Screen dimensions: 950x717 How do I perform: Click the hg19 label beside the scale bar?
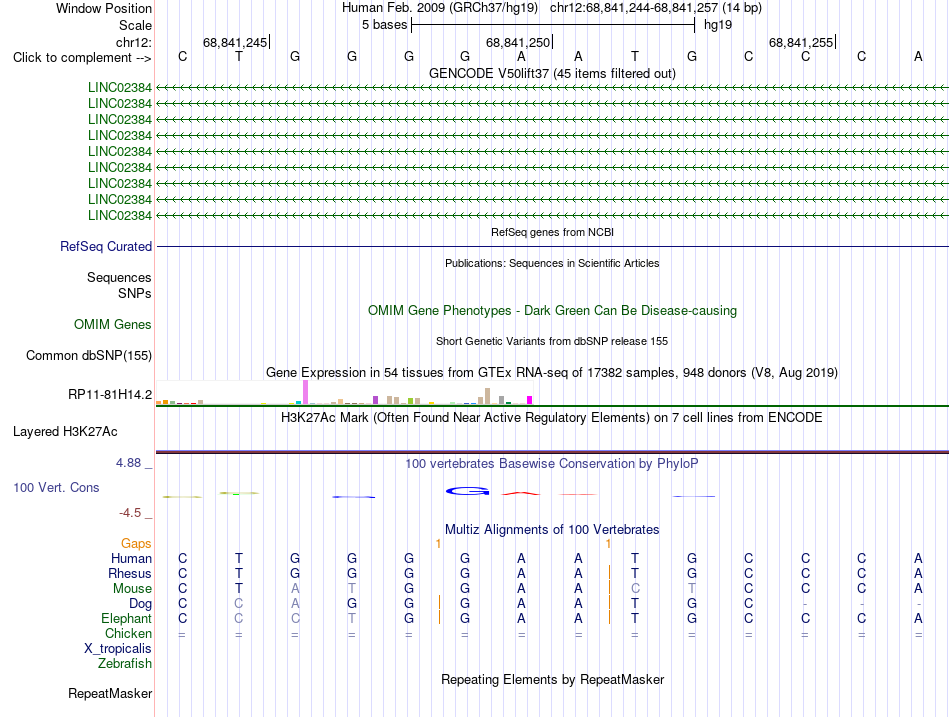tap(718, 25)
